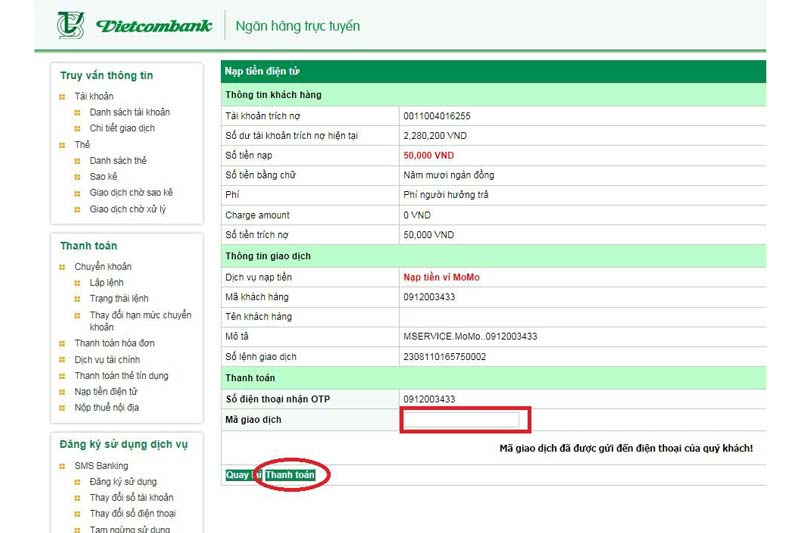The image size is (800, 533).
Task: Open Thanh toán hóa đơn
Action: [x=114, y=343]
